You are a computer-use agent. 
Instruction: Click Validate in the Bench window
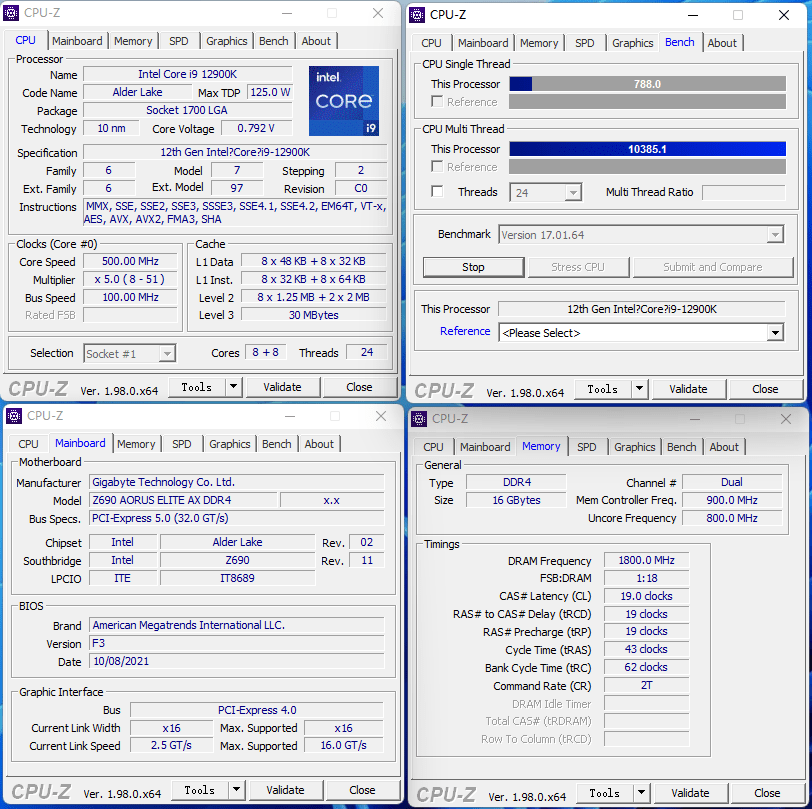pyautogui.click(x=688, y=389)
